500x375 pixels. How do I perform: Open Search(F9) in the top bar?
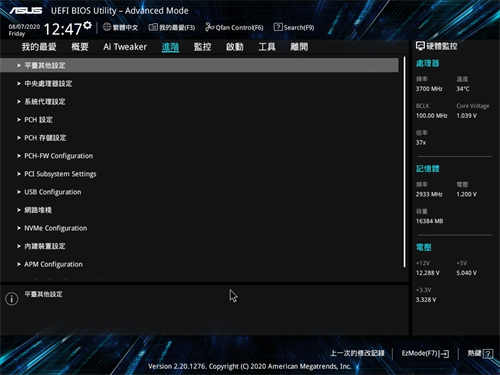tap(294, 27)
